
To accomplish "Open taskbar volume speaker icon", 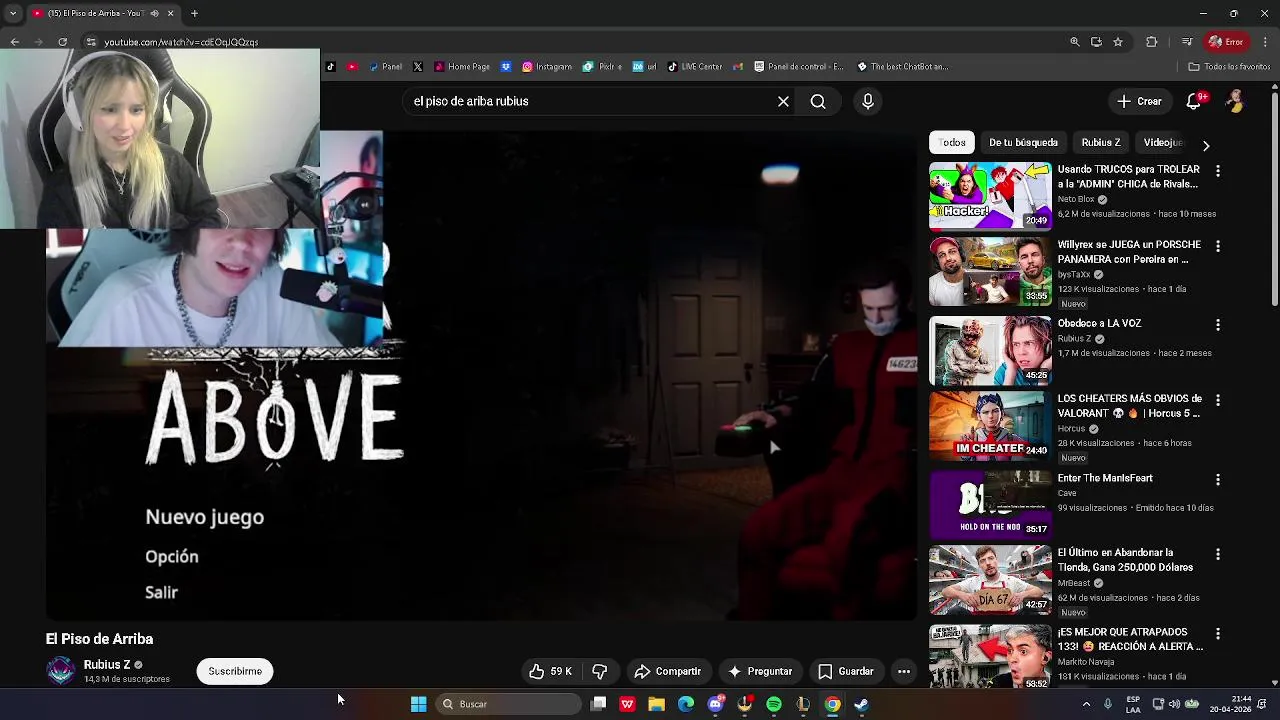I will (1175, 704).
